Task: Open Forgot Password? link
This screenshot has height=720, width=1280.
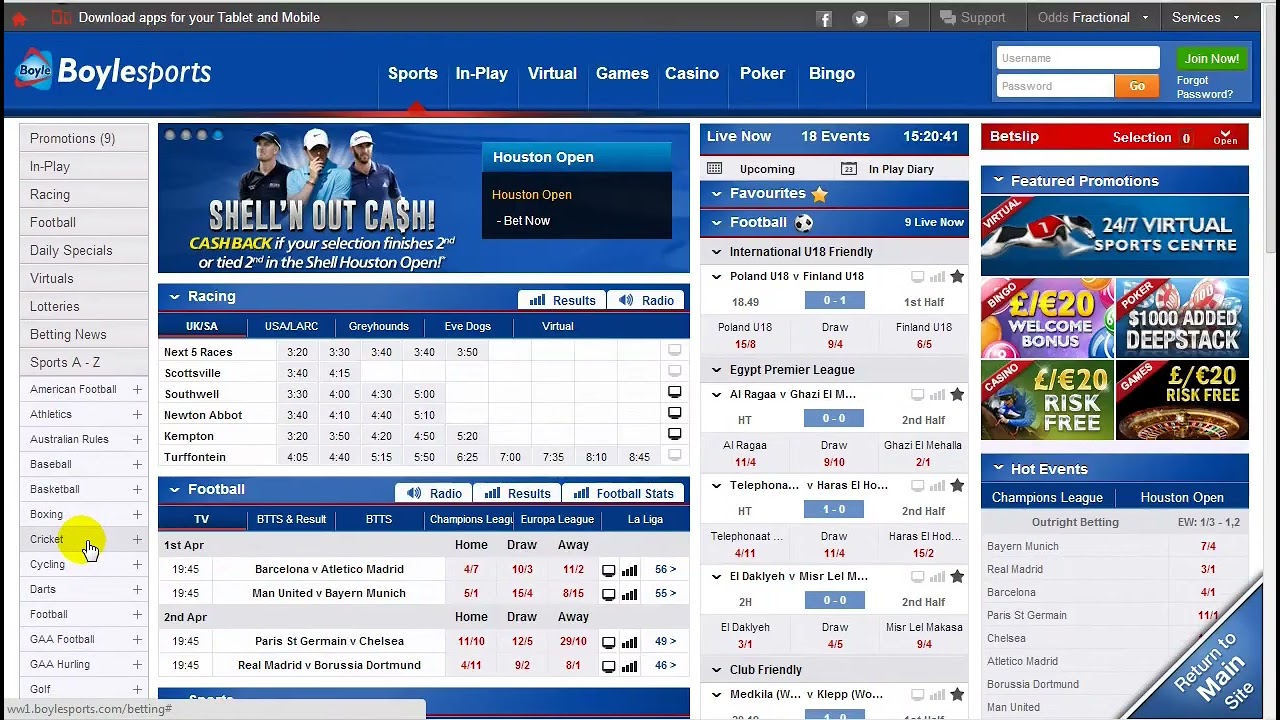Action: [x=1204, y=87]
